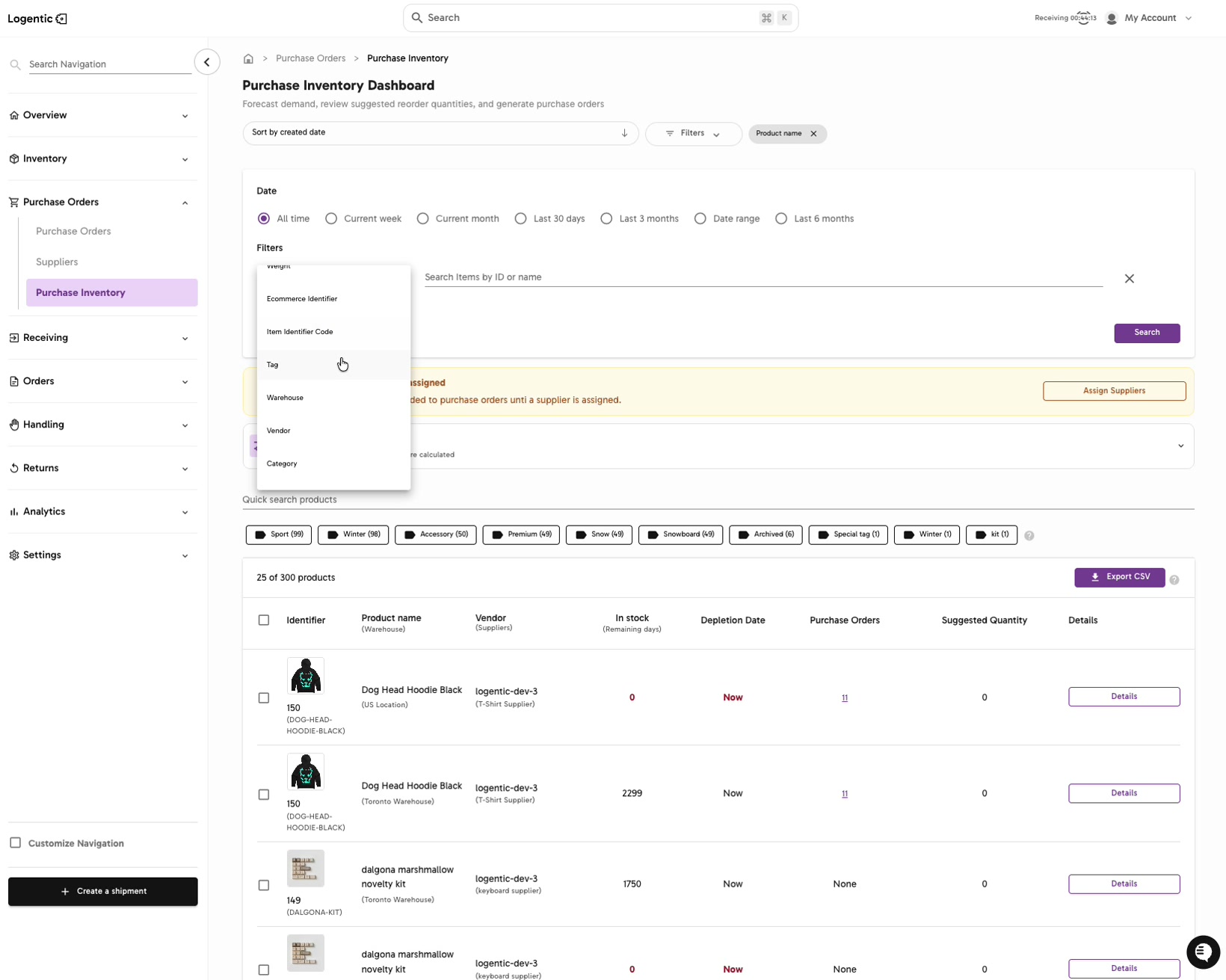This screenshot has width=1226, height=980.
Task: Click the search magnifier icon in top bar
Action: pos(417,18)
